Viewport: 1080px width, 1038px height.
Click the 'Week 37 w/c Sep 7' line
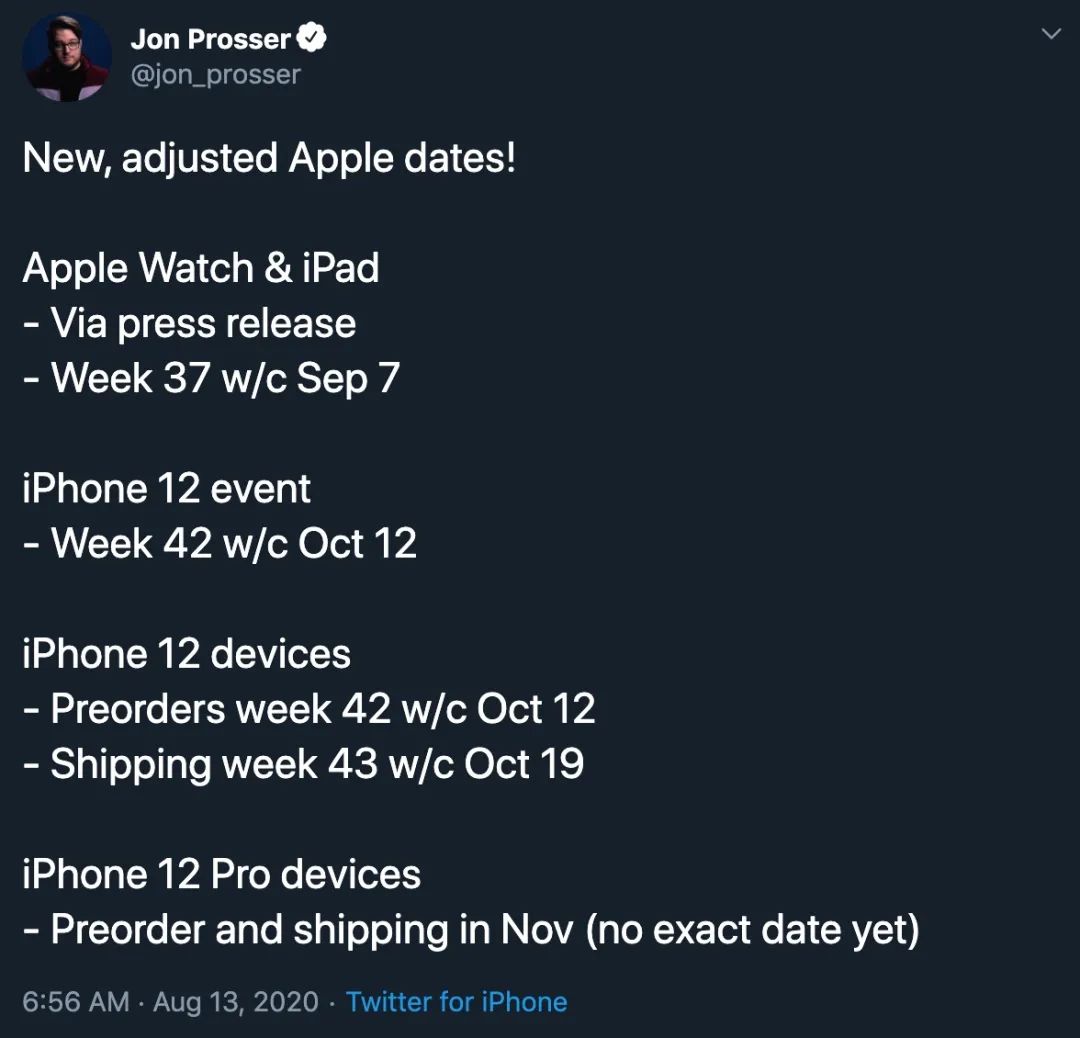(x=211, y=378)
